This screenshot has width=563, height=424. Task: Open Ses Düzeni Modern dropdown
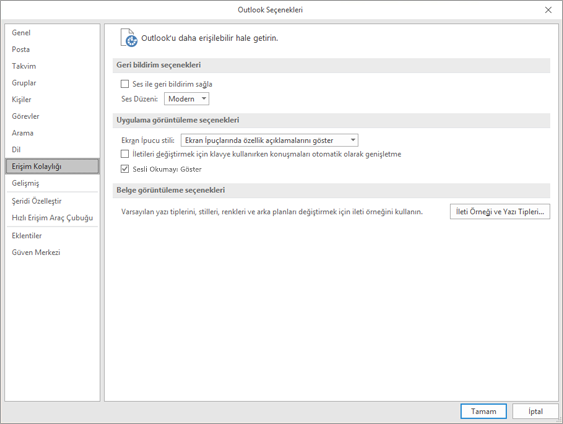pyautogui.click(x=186, y=99)
